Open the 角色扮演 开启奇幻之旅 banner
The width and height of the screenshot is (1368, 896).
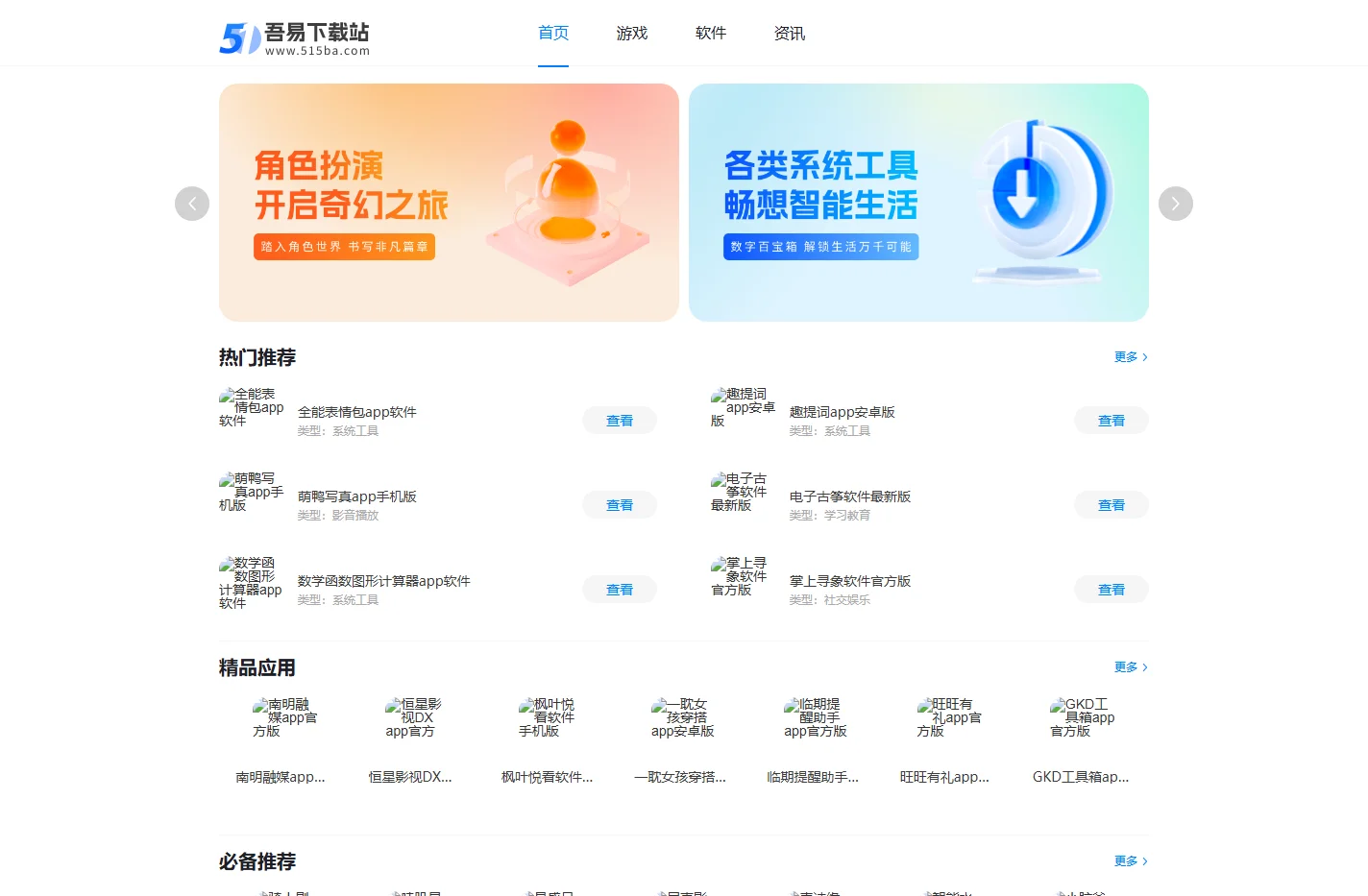point(449,203)
